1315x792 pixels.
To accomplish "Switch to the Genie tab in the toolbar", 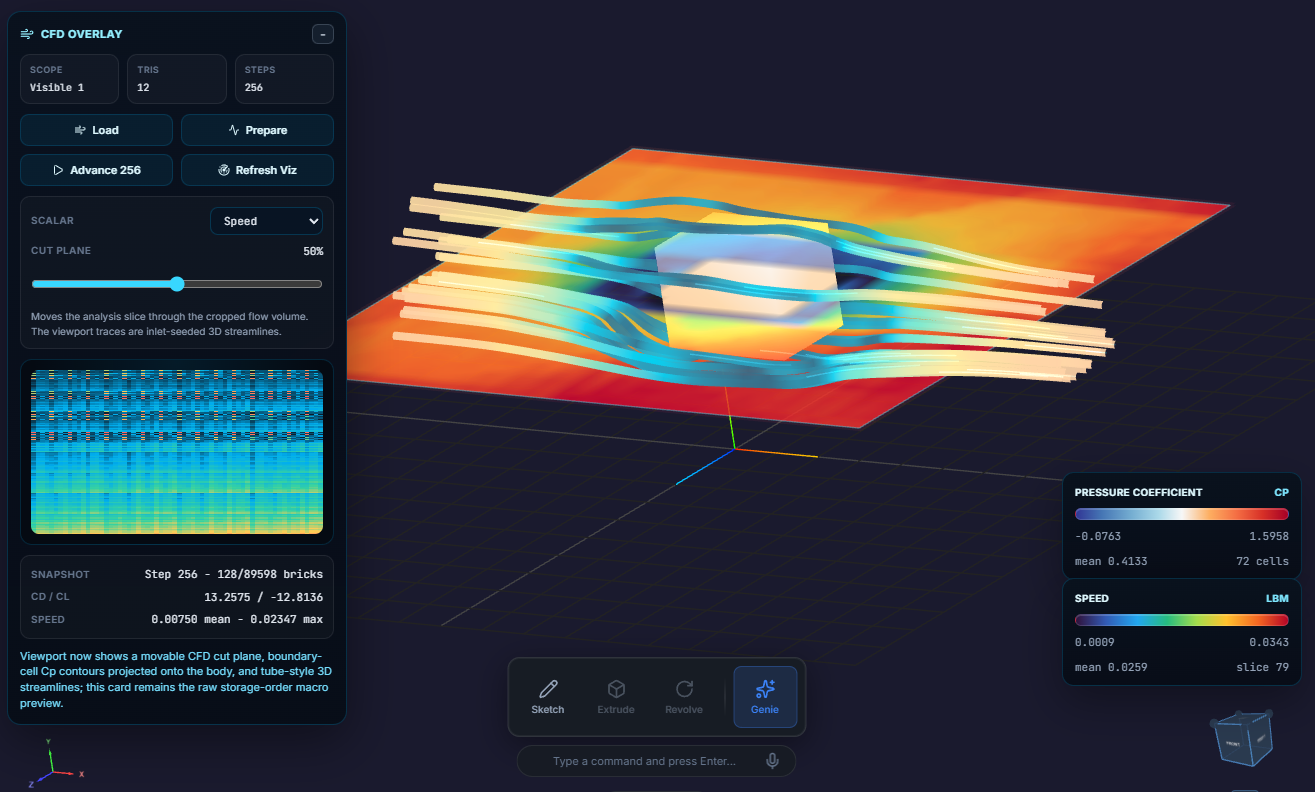I will [x=764, y=697].
